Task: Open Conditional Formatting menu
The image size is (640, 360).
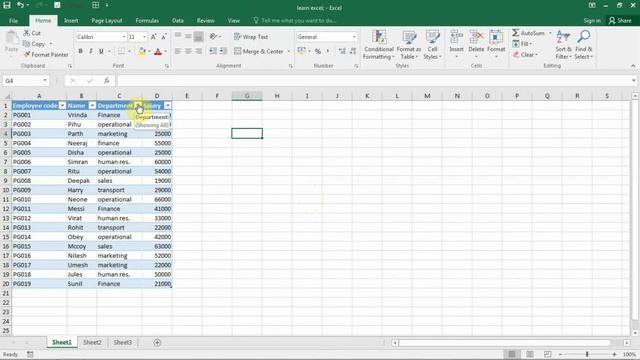Action: (x=379, y=44)
